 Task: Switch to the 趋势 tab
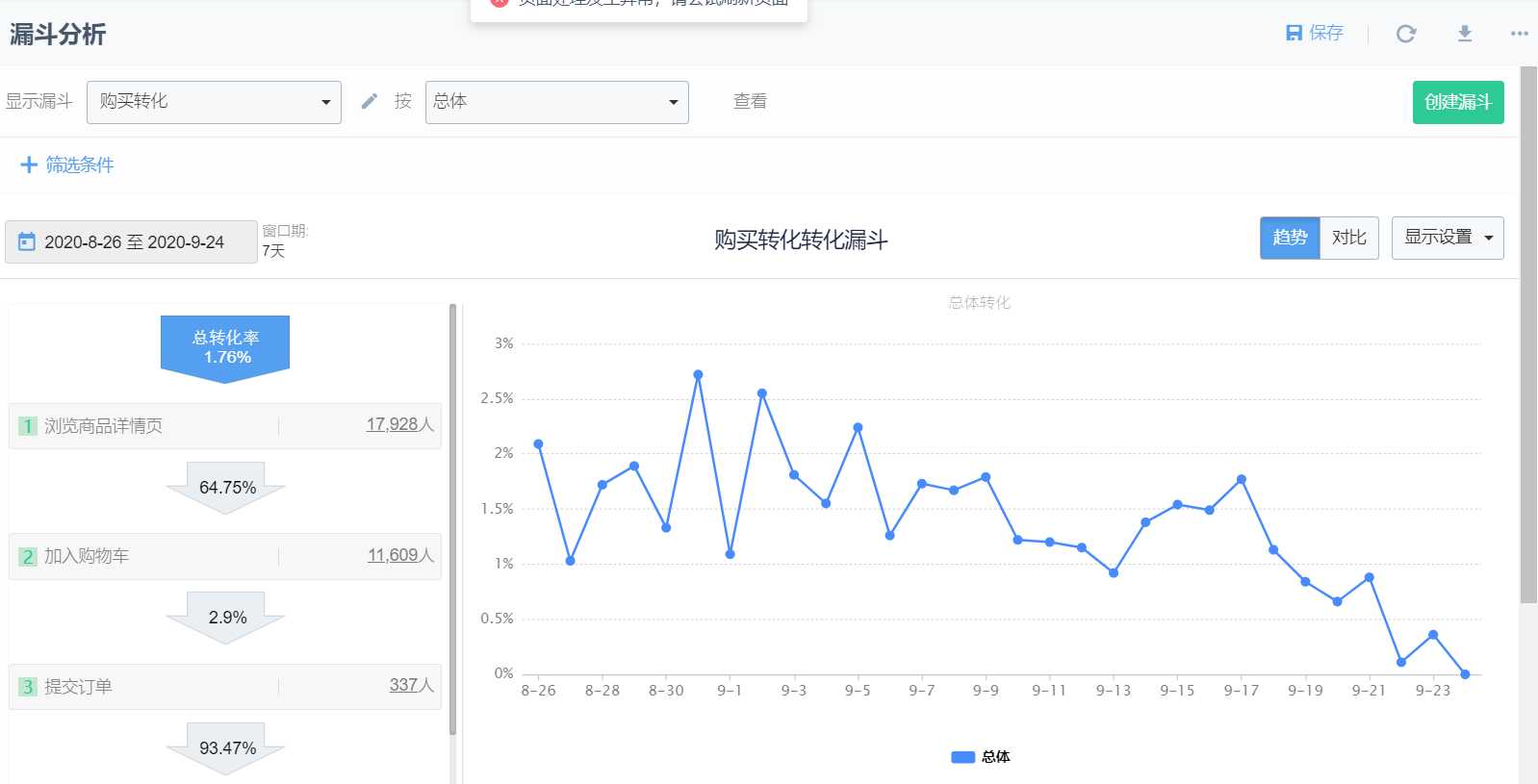pyautogui.click(x=1290, y=238)
